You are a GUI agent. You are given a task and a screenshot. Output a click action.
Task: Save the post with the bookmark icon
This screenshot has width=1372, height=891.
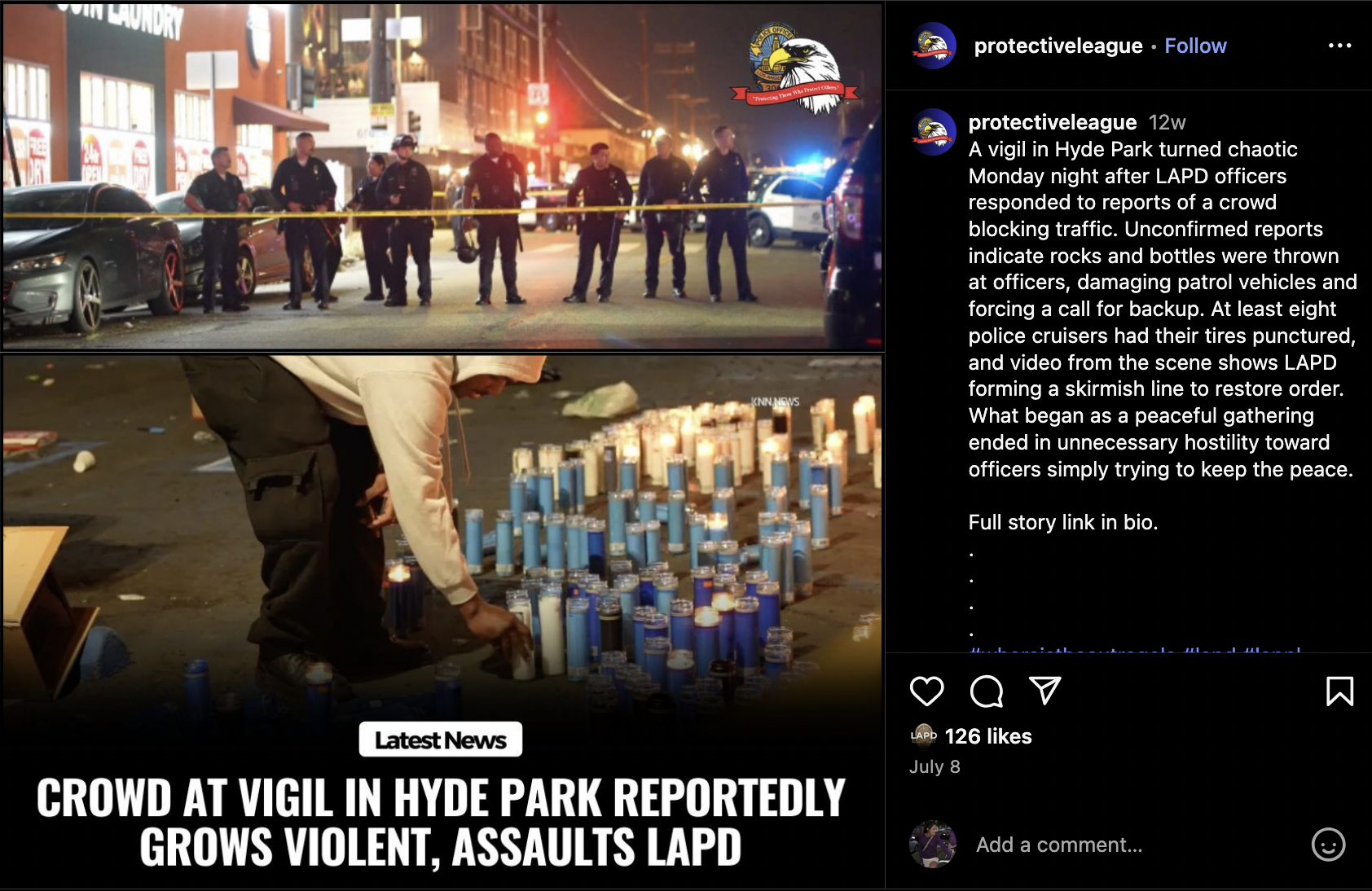1339,691
